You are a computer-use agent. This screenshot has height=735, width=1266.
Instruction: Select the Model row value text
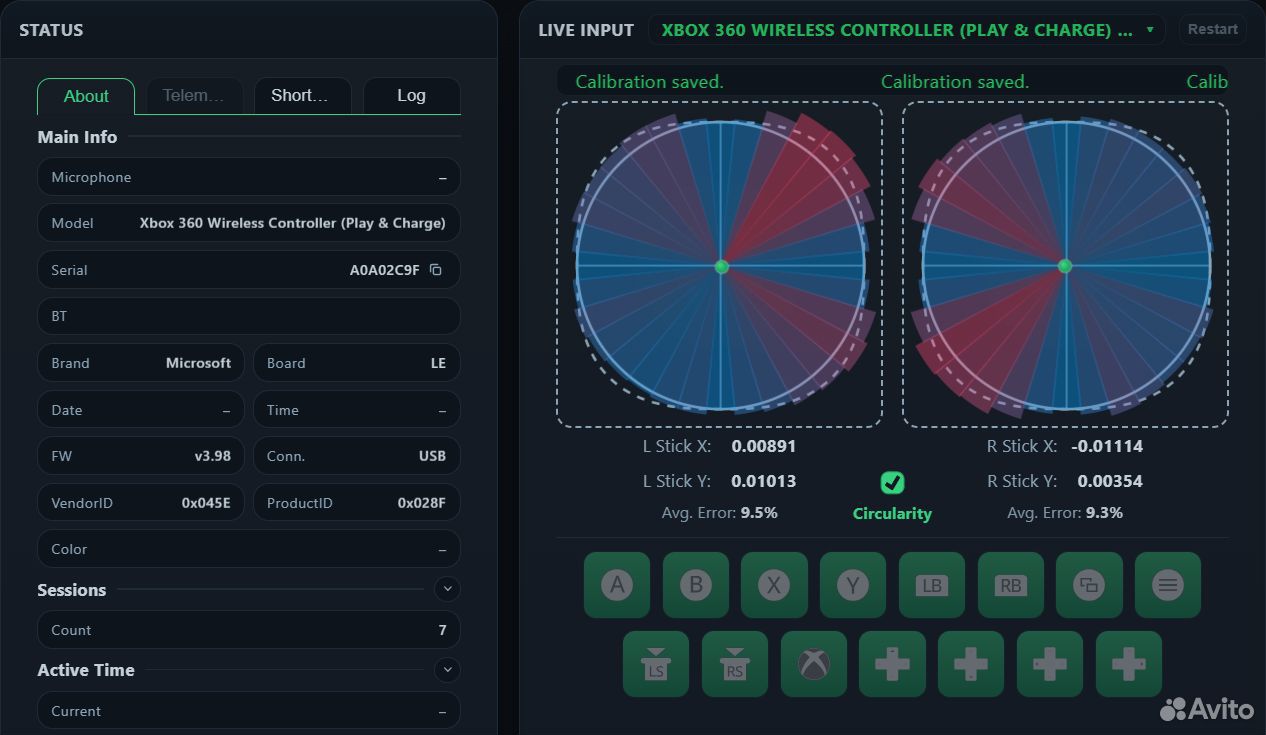tap(293, 223)
